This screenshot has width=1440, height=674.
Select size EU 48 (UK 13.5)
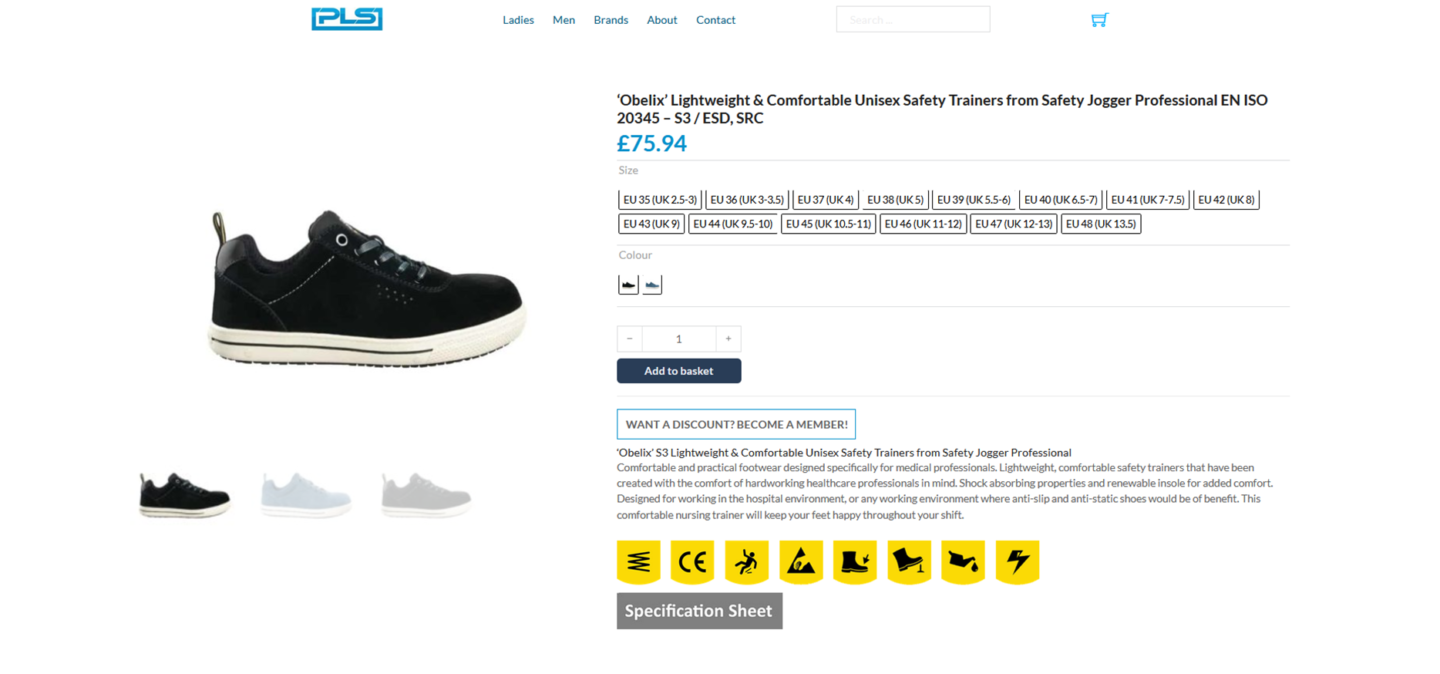click(1100, 223)
